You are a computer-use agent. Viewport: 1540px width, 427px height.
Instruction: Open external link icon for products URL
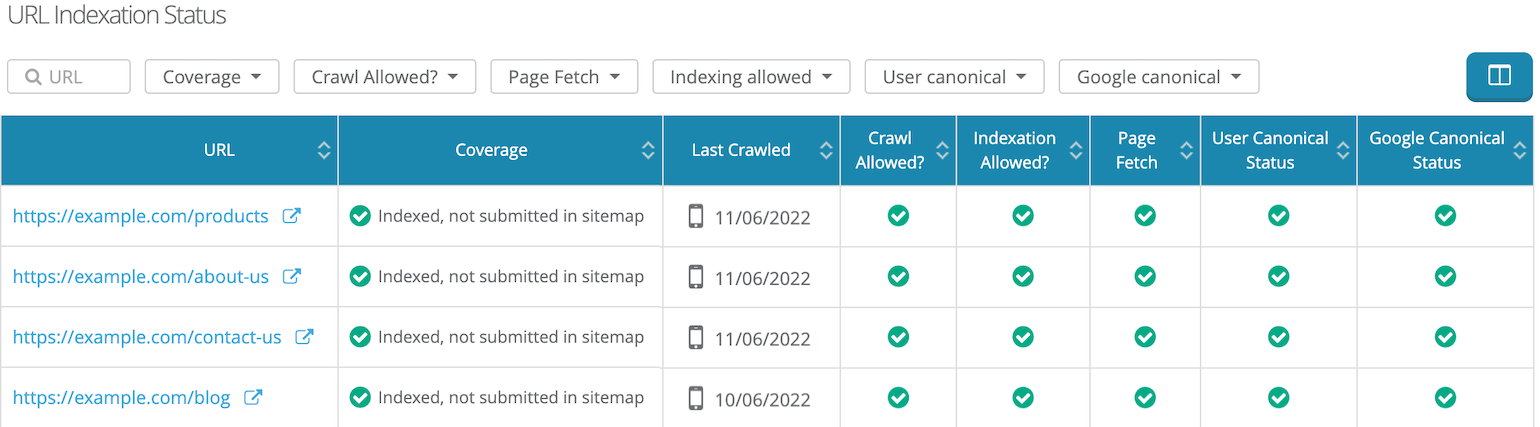coord(291,216)
